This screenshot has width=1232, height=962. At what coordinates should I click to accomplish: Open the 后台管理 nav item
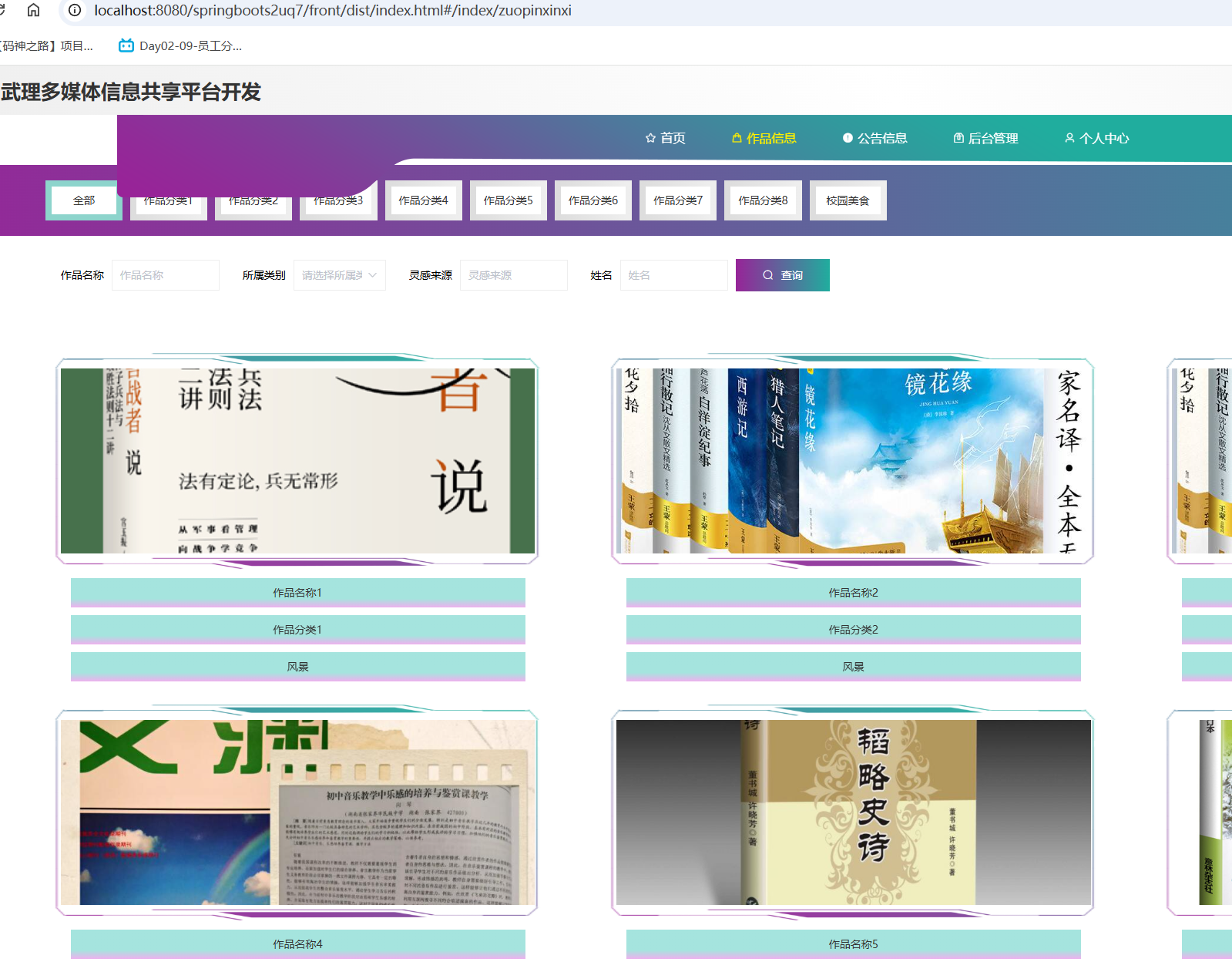[x=986, y=138]
